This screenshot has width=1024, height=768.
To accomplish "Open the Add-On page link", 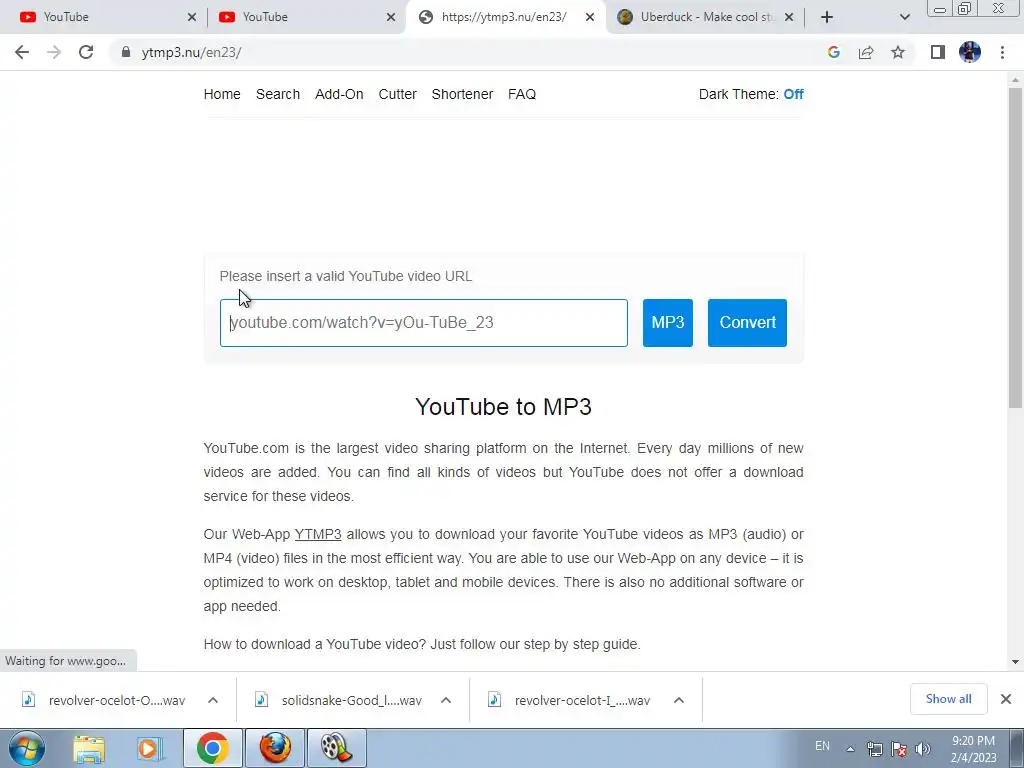I will [339, 94].
